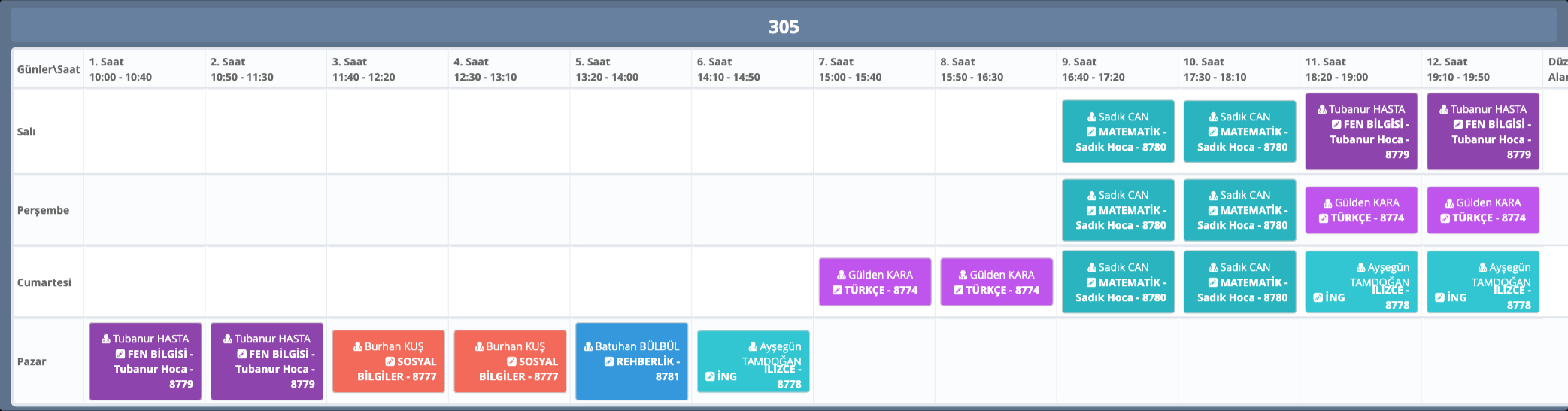Click the teacher icon beside Batuhan BÜLBÜL
The image size is (1568, 411).
(x=589, y=347)
